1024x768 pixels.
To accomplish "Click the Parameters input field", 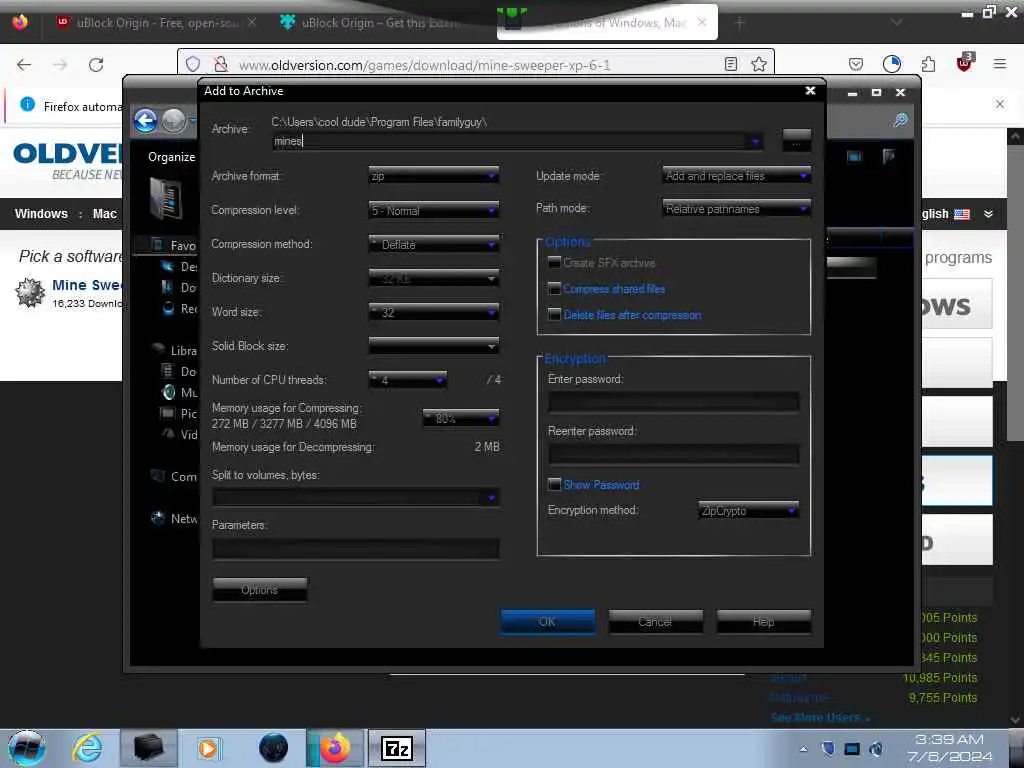I will pos(356,549).
